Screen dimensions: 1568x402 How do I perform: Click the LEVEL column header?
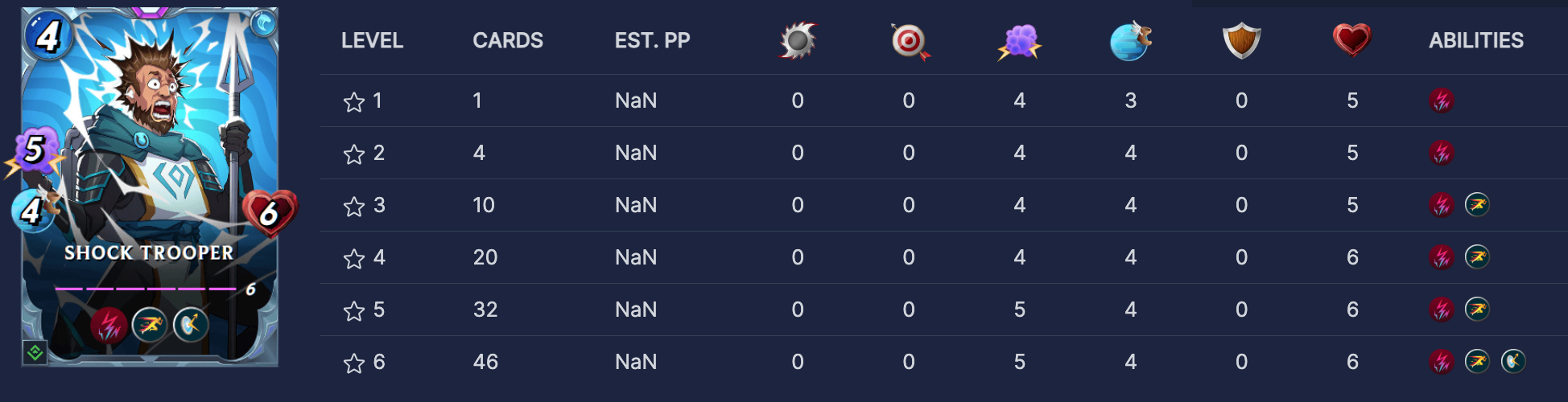tap(372, 40)
